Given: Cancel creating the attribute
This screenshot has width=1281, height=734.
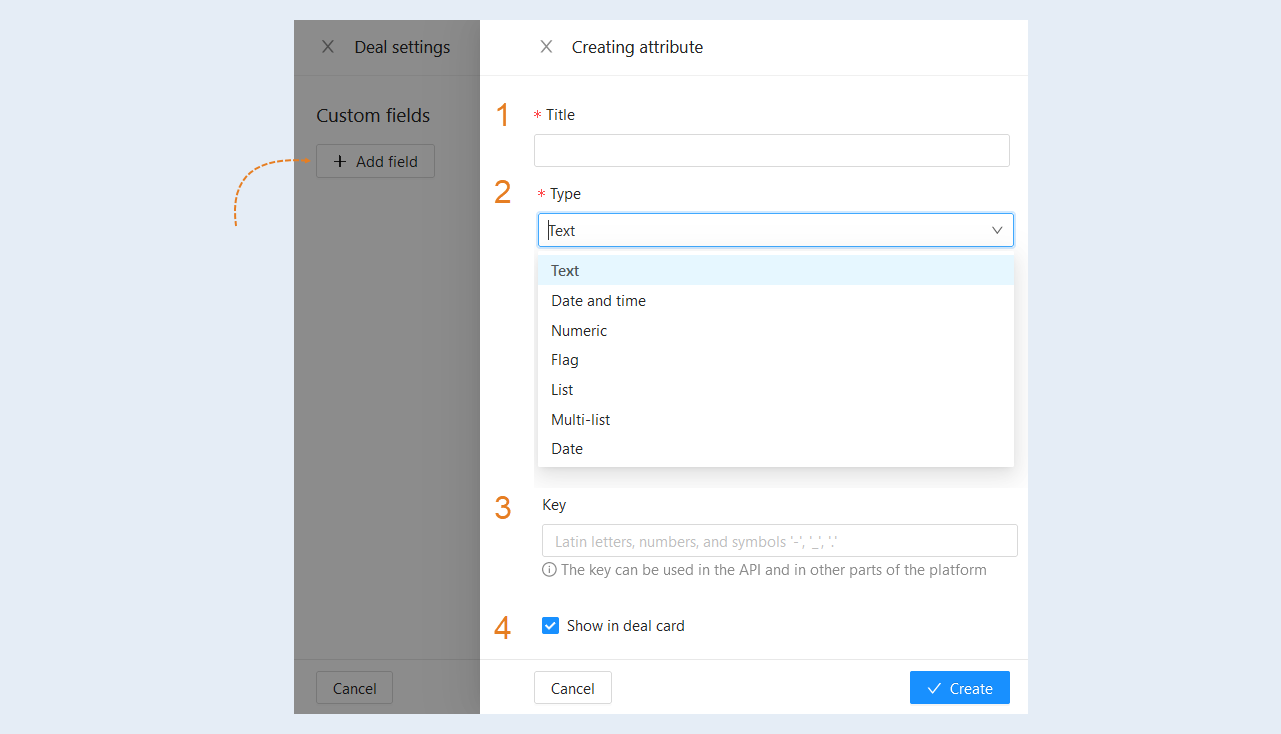Looking at the screenshot, I should click(x=573, y=688).
